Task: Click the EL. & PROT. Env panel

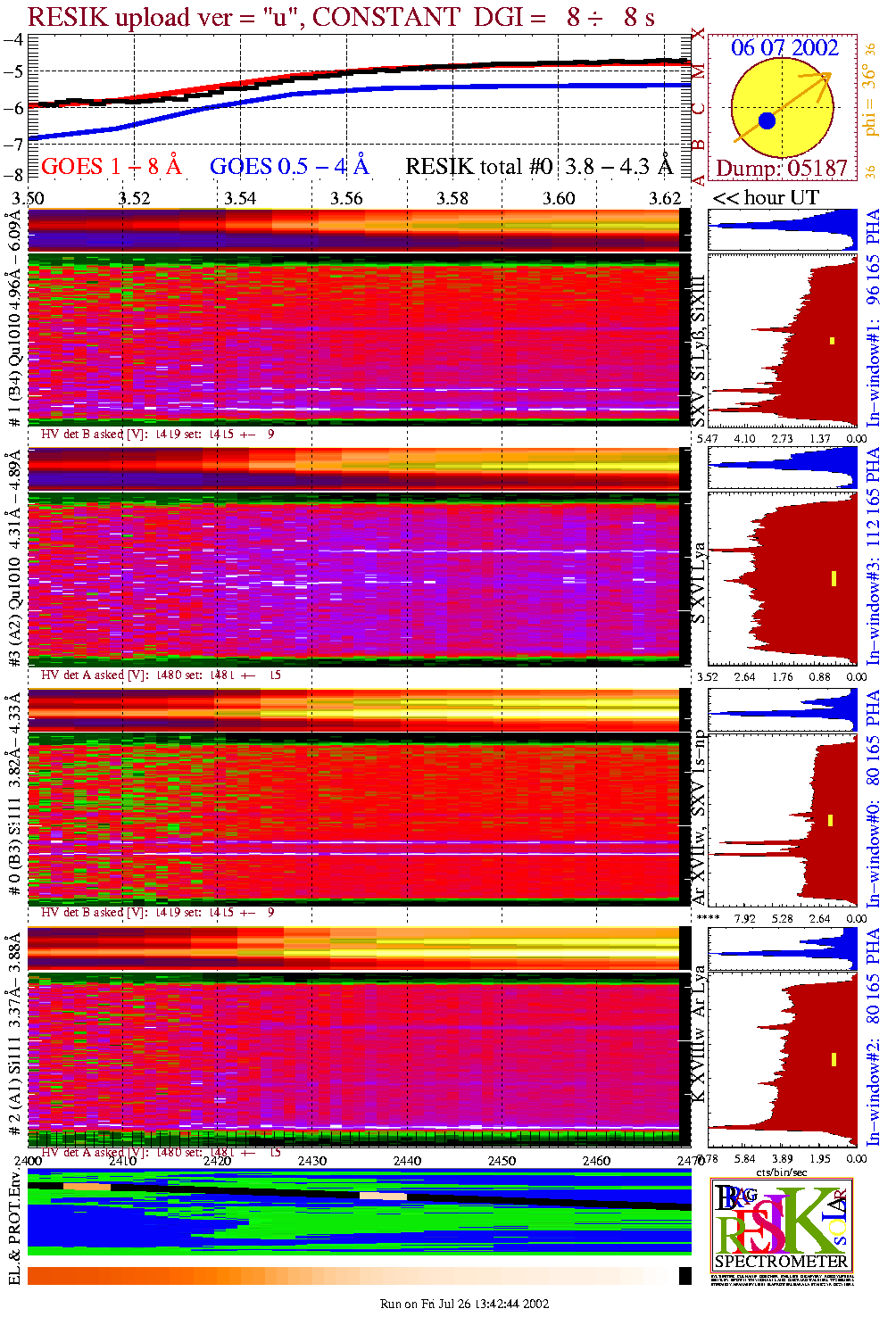Action: click(x=359, y=1213)
